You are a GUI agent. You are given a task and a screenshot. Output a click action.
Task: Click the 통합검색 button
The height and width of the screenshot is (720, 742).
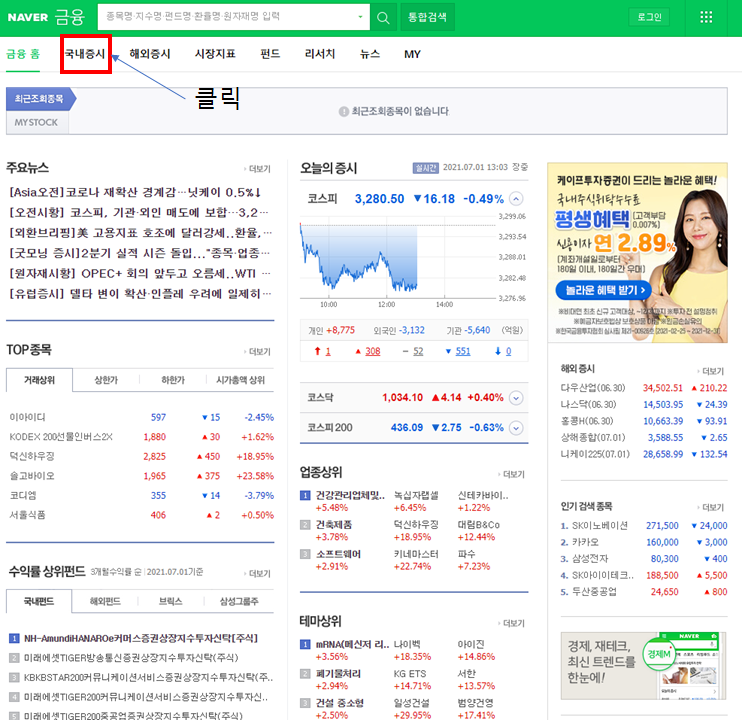coord(427,18)
